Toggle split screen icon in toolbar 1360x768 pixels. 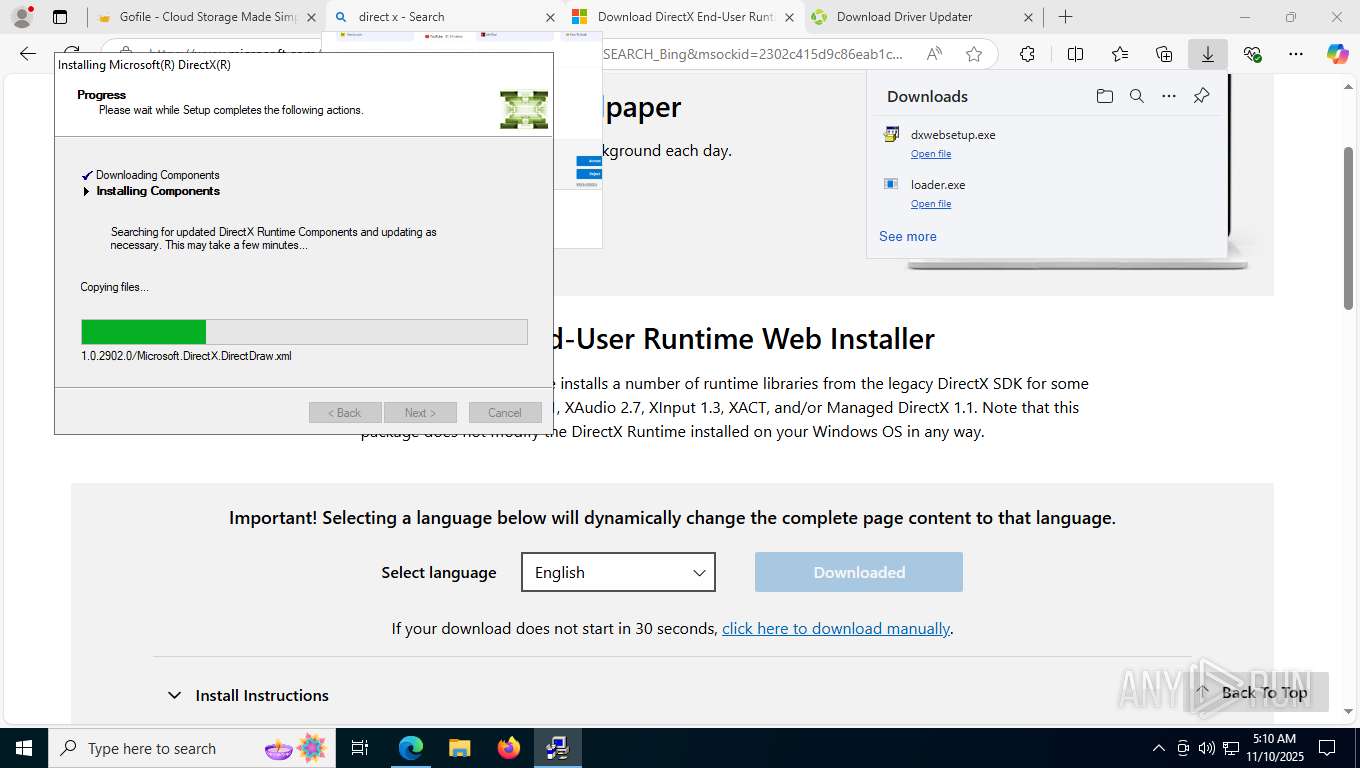[x=1076, y=54]
